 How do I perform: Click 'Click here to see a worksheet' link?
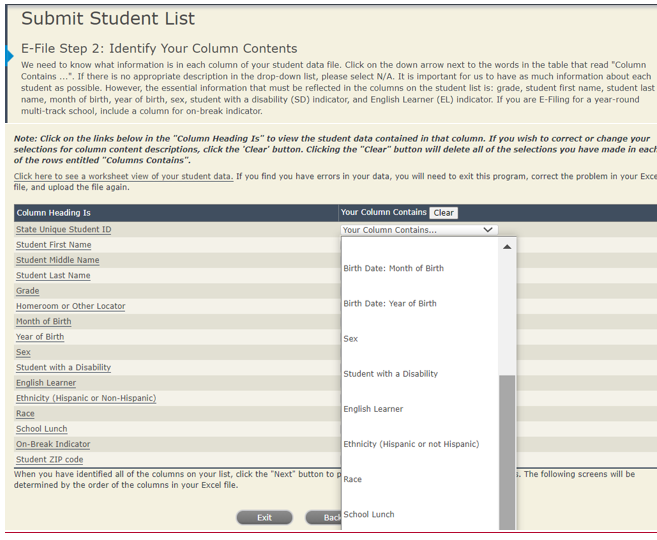[x=123, y=176]
